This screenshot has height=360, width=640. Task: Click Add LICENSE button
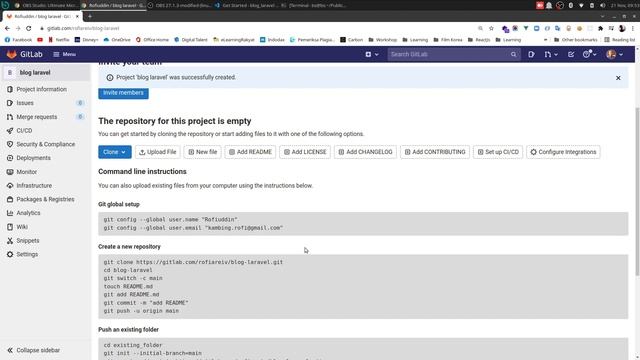pos(305,152)
